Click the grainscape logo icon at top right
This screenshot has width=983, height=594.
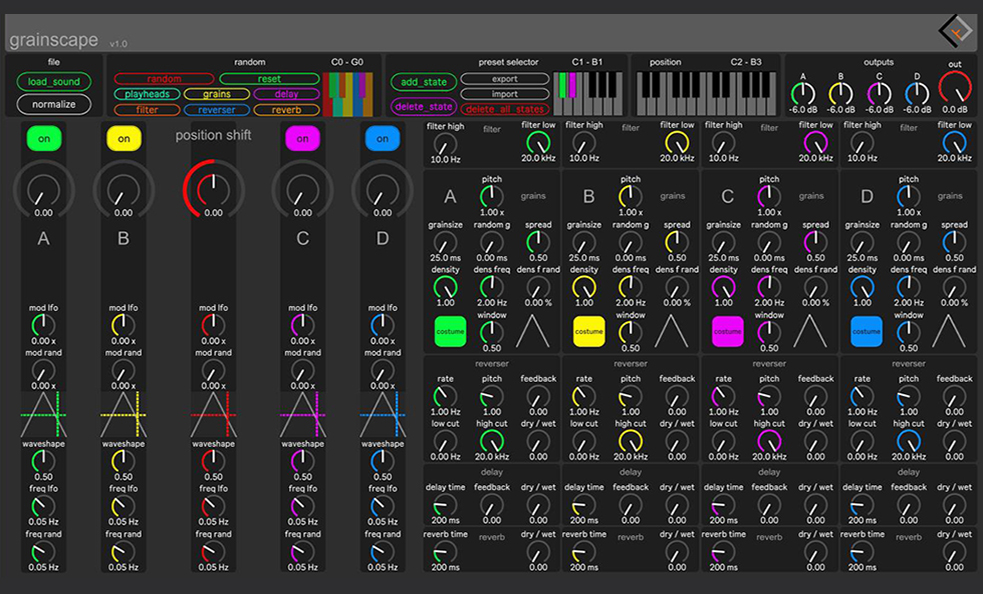pyautogui.click(x=955, y=30)
